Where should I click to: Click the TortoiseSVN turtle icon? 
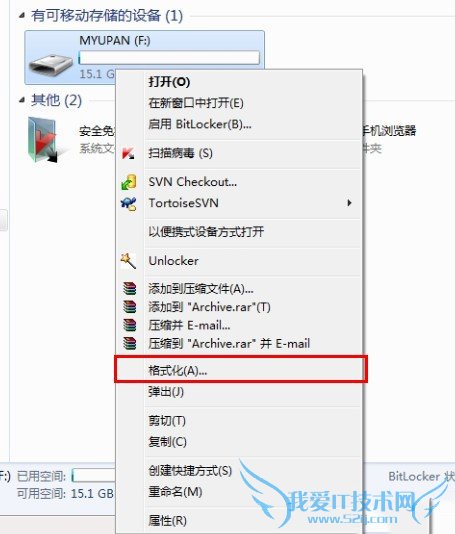129,204
